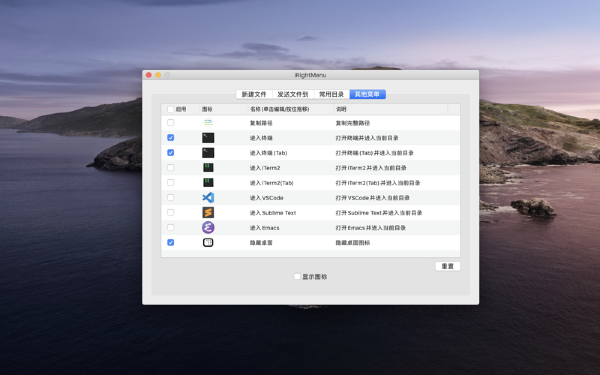Click the 重置 button
The height and width of the screenshot is (375, 600).
point(448,266)
